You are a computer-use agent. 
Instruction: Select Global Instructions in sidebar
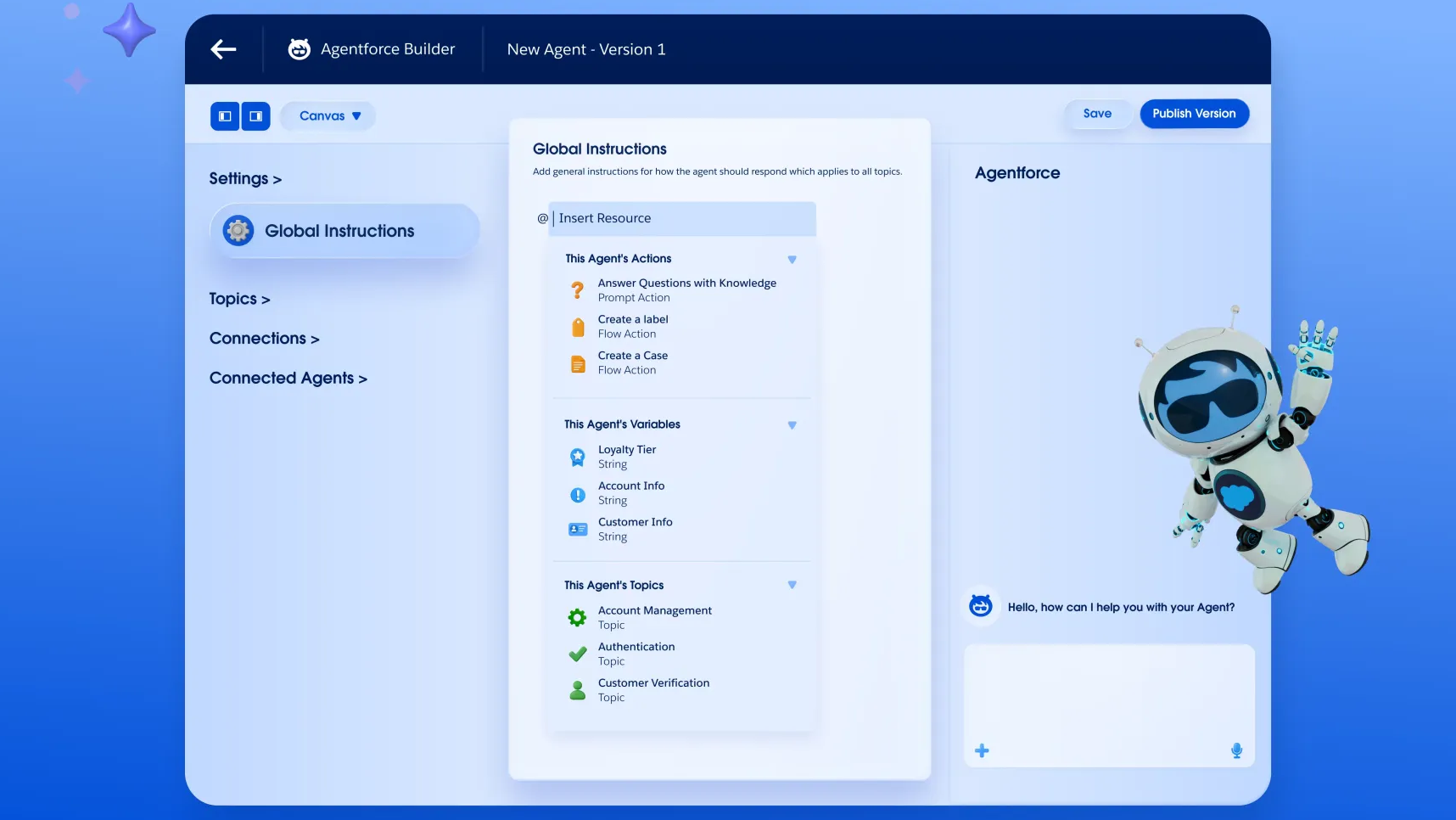344,231
